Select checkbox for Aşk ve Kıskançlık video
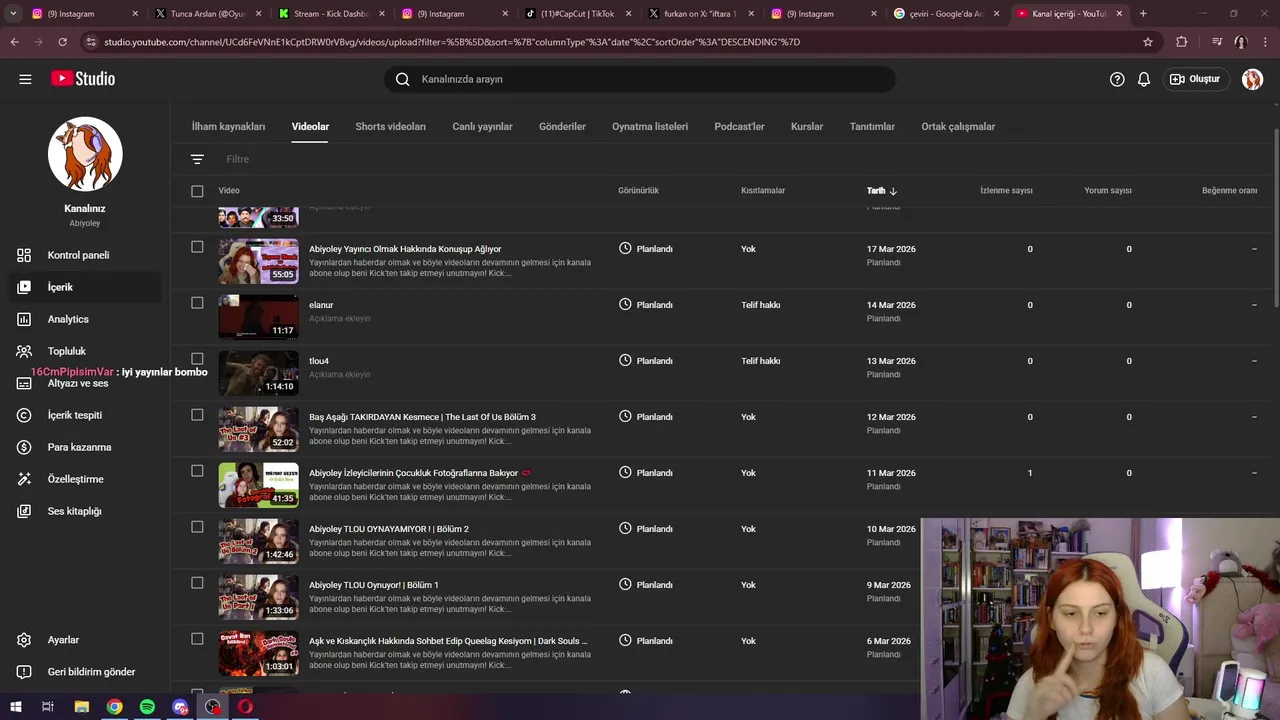1280x720 pixels. click(197, 639)
